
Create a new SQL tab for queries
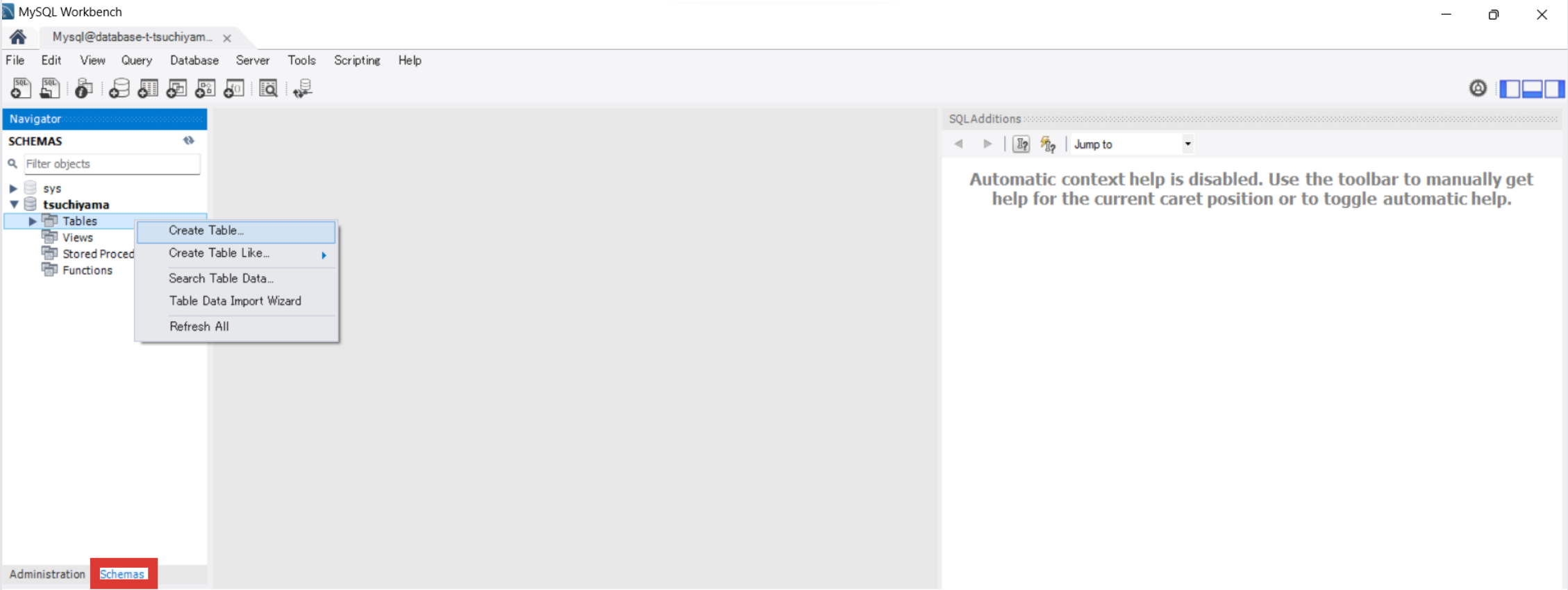pyautogui.click(x=21, y=88)
